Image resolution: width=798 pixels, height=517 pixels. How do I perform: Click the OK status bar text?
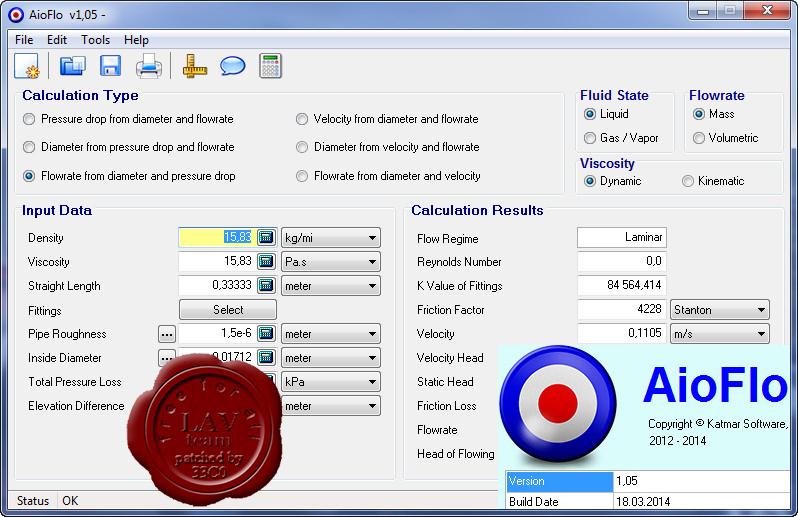70,501
